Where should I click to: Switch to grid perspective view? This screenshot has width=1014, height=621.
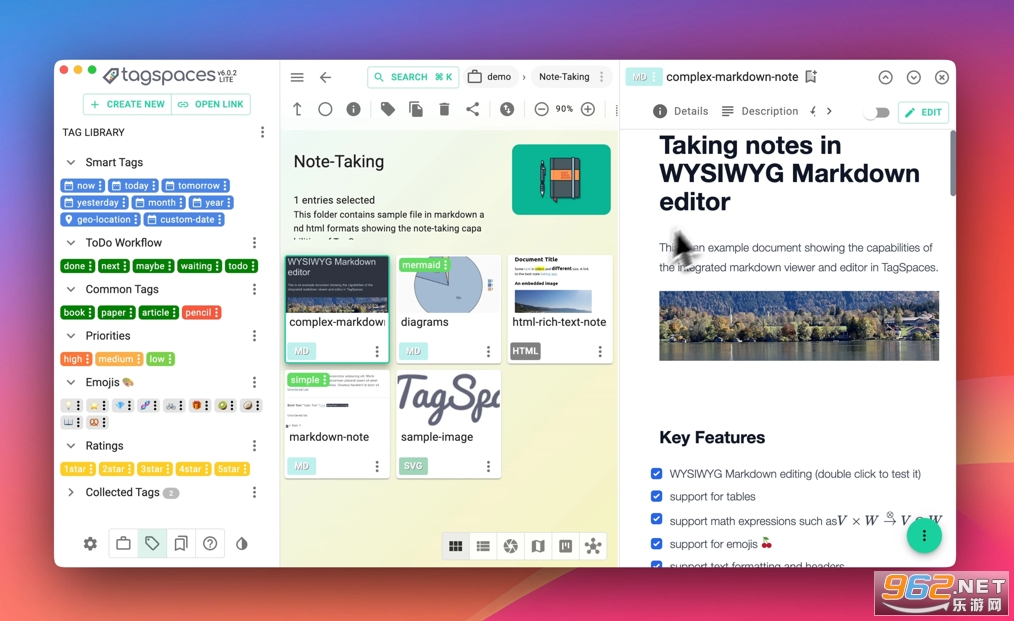pos(455,547)
